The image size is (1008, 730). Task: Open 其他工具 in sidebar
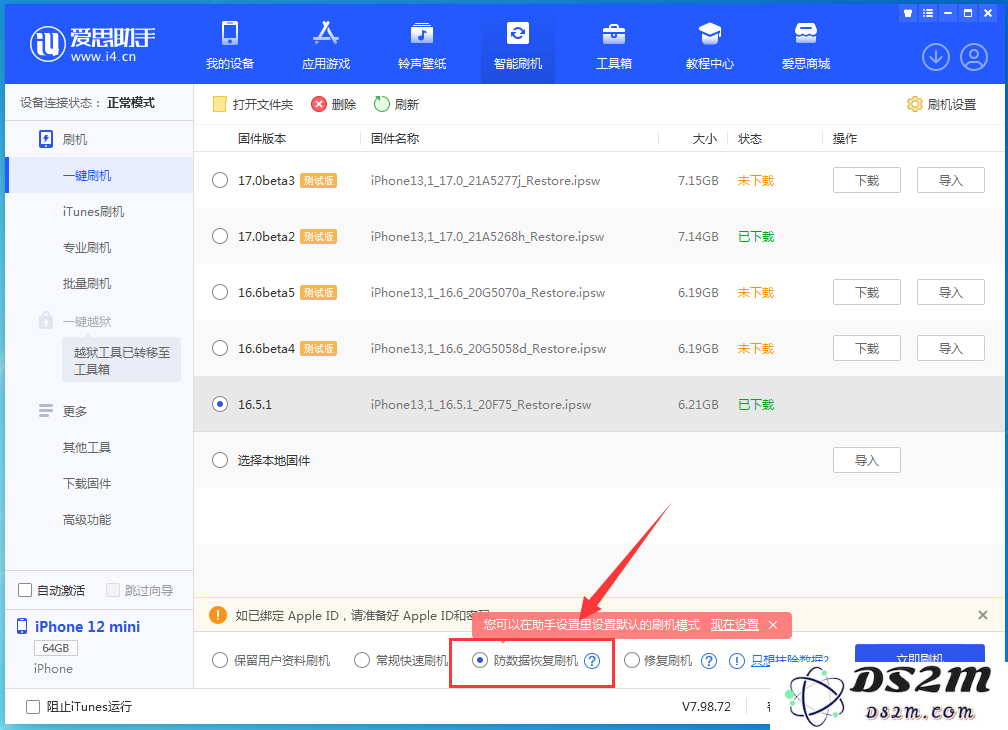[x=87, y=447]
